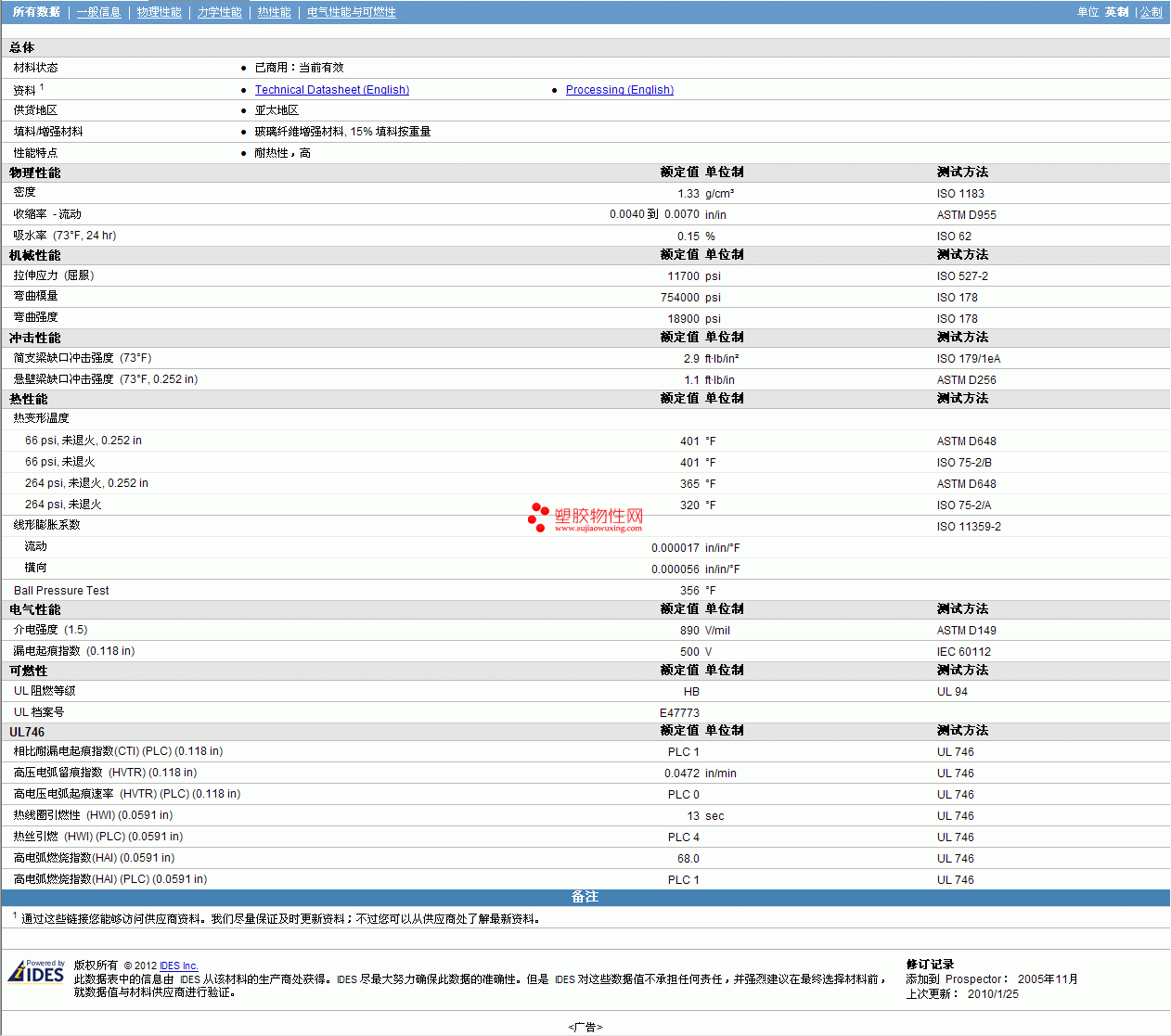Click the 弯曲强度 value 18900
The image size is (1171, 1036).
[x=684, y=319]
